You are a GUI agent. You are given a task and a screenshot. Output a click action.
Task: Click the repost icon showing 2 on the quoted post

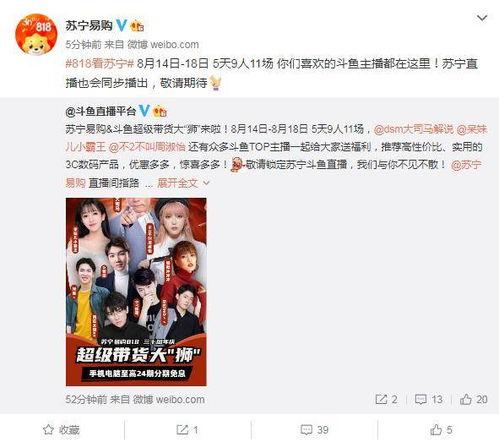point(386,399)
